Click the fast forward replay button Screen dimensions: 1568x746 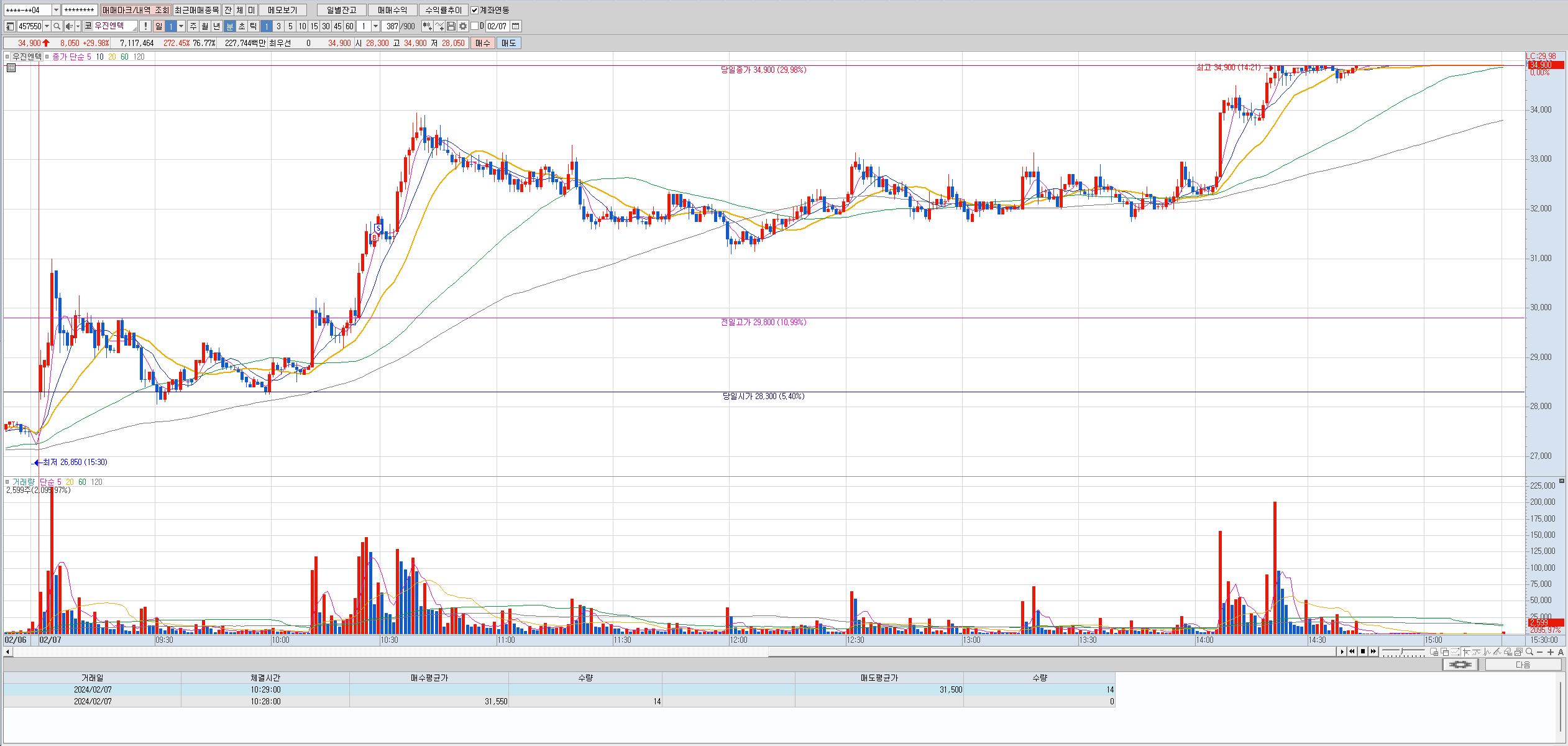coord(1373,652)
